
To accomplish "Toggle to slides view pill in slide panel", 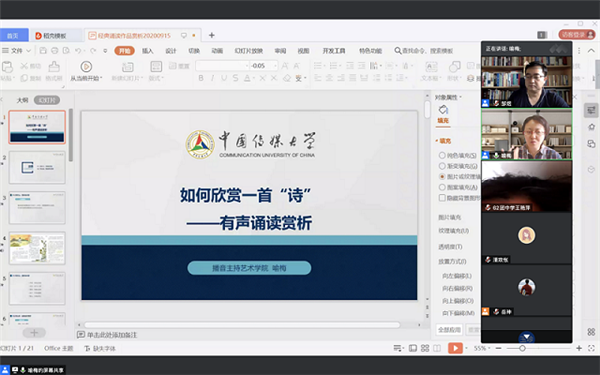I will [47, 100].
